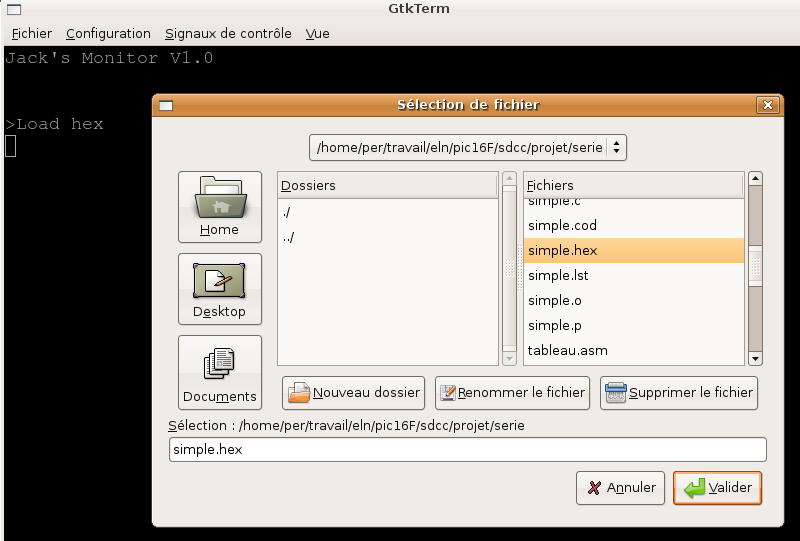The image size is (800, 541).
Task: Select the ./ folder entry
Action: tap(388, 212)
